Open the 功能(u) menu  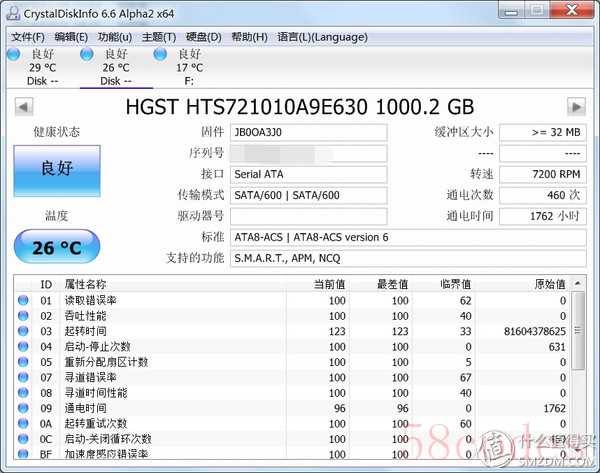click(114, 37)
